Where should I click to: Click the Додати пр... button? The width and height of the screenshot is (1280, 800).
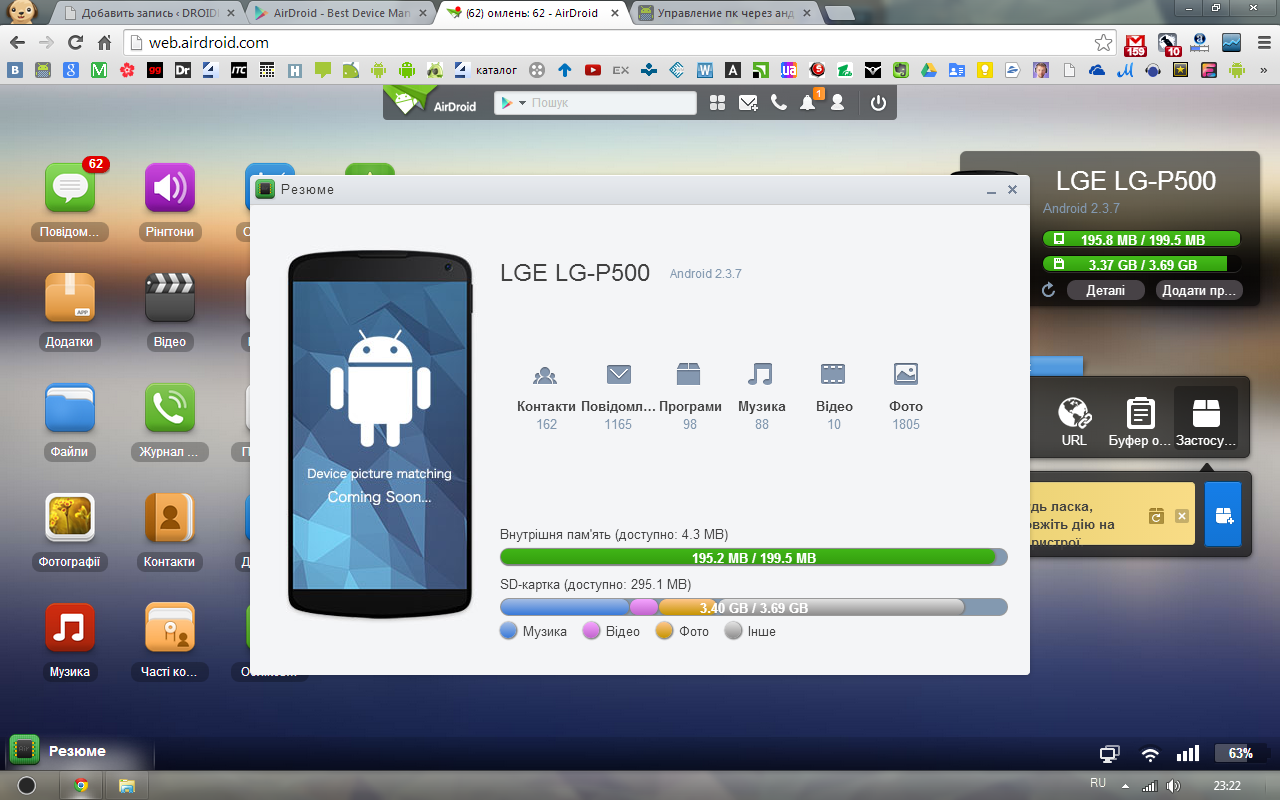[1199, 290]
